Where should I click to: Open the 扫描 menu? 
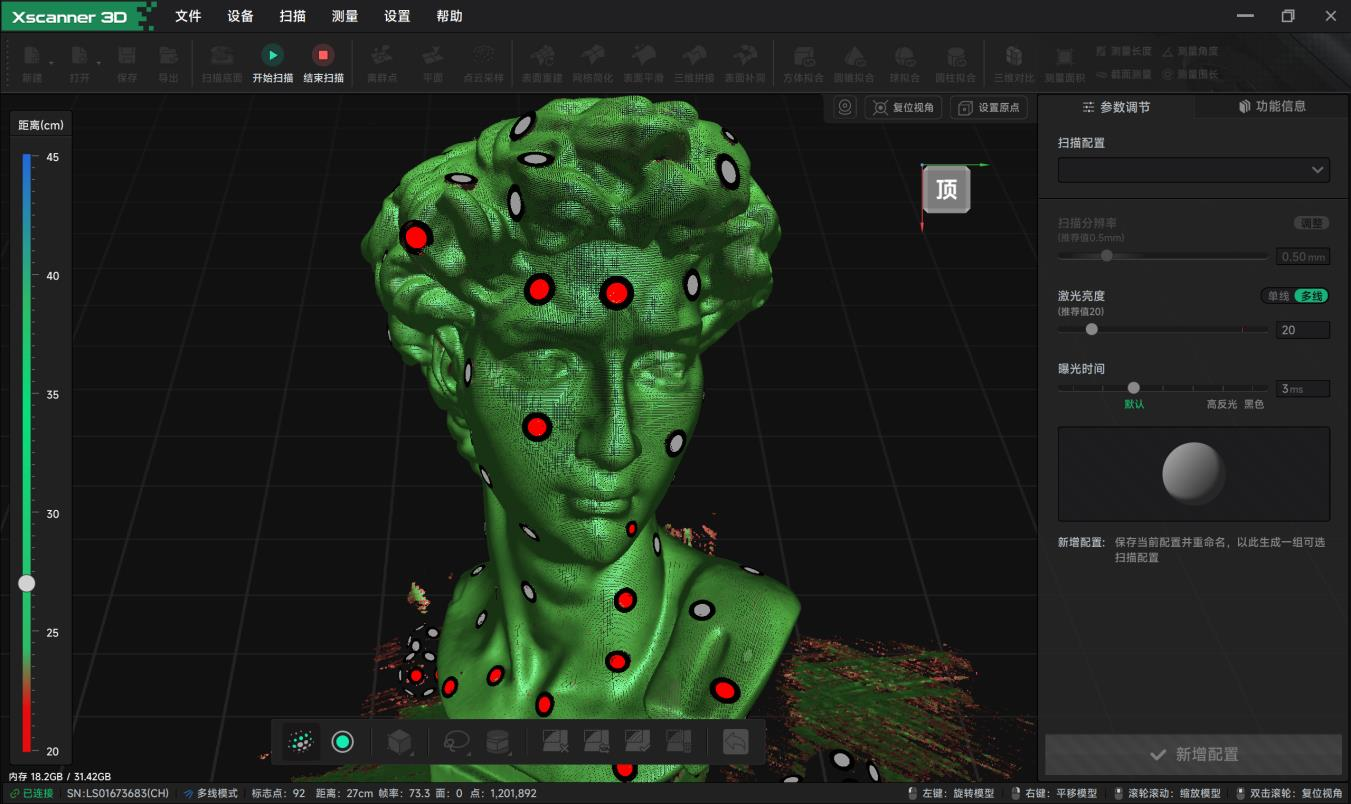292,16
